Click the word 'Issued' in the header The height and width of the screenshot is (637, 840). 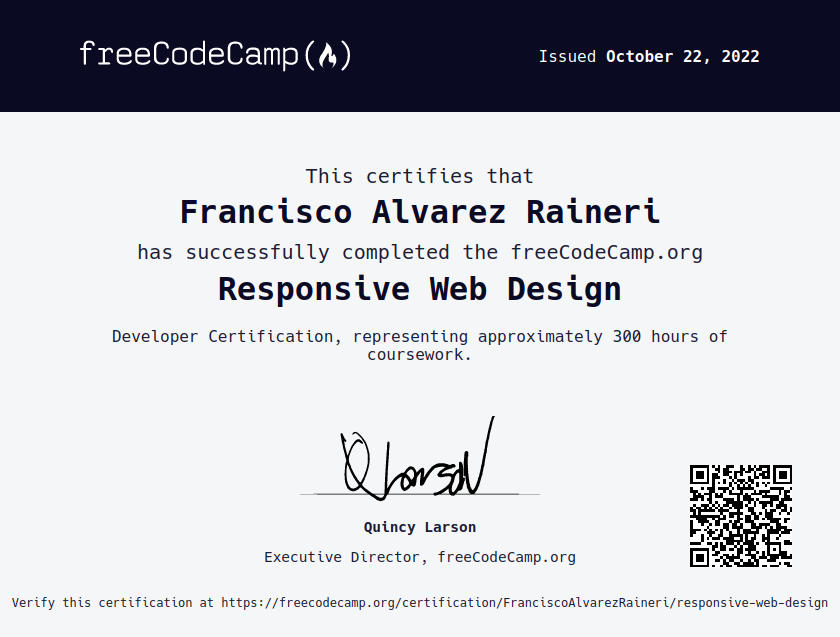(567, 56)
